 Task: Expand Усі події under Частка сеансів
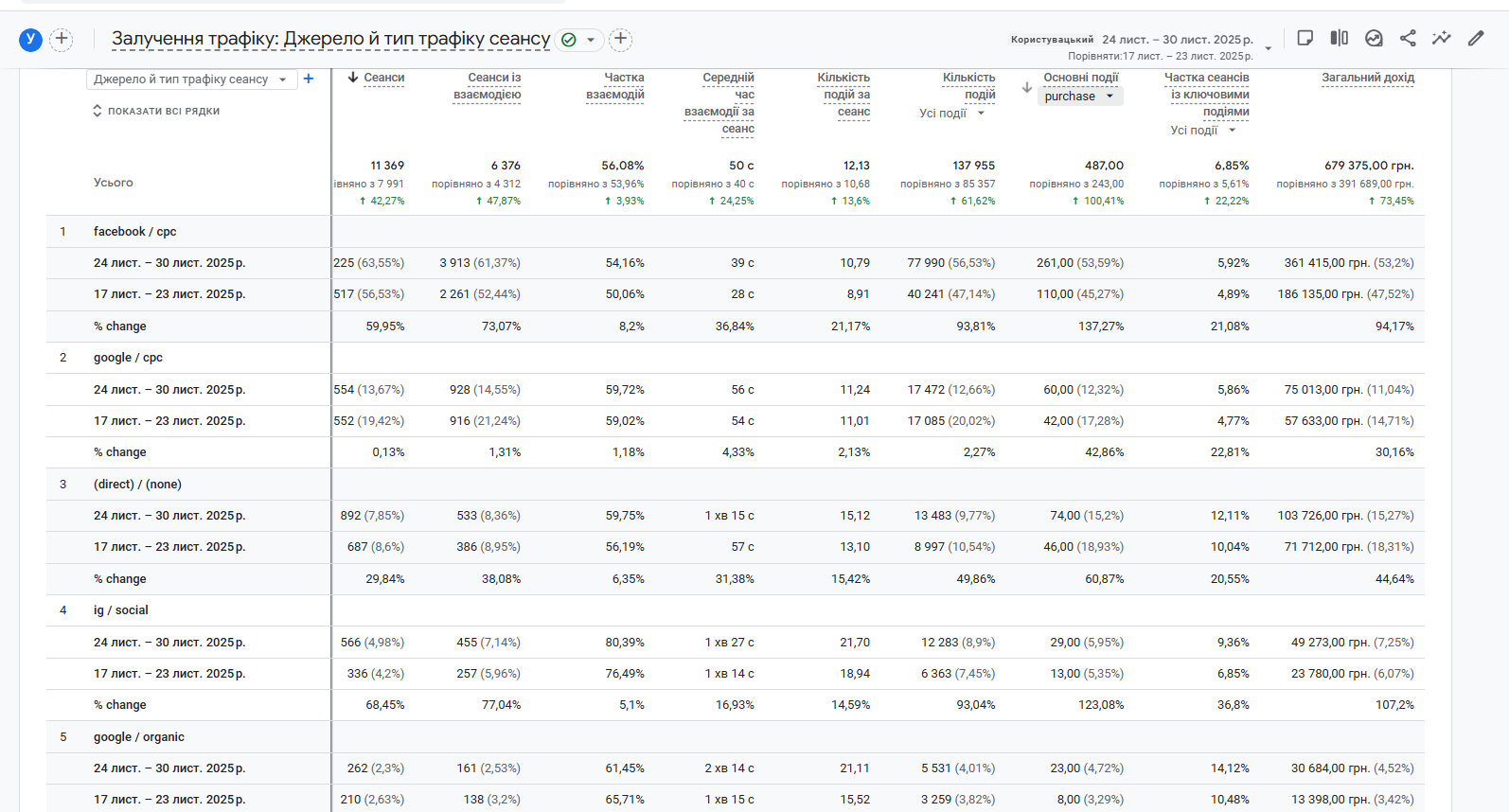tap(1203, 131)
